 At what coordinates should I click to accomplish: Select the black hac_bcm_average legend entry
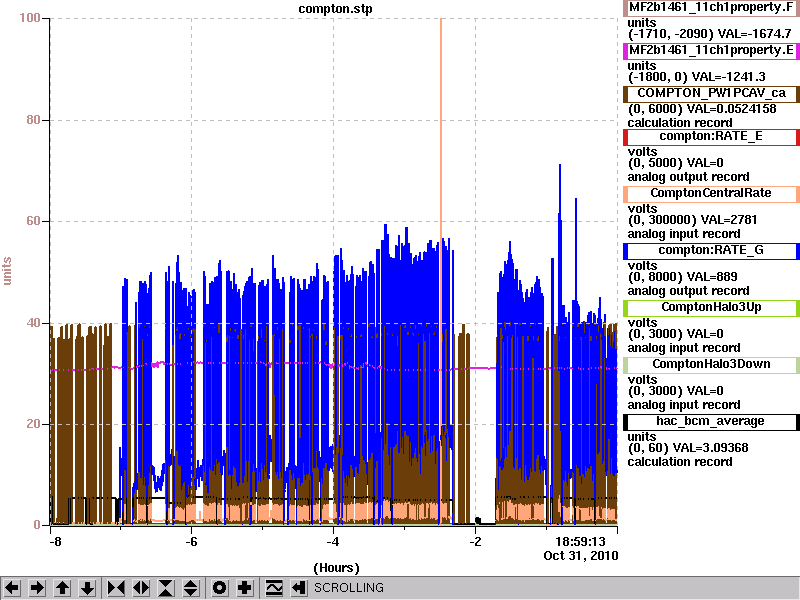[x=711, y=422]
